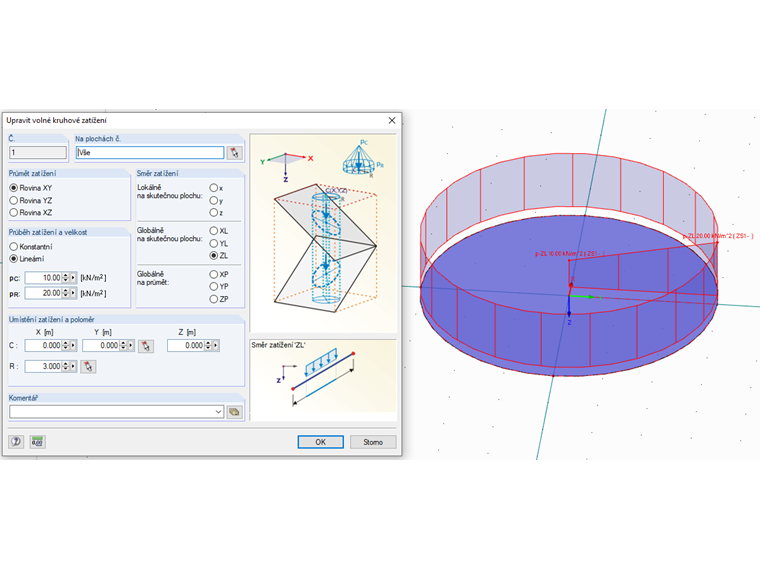Pick radius R graphically icon
Image resolution: width=760 pixels, height=570 pixels.
click(x=88, y=366)
